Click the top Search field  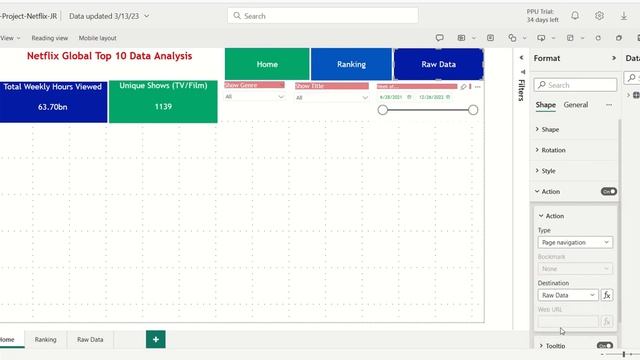[x=322, y=16]
